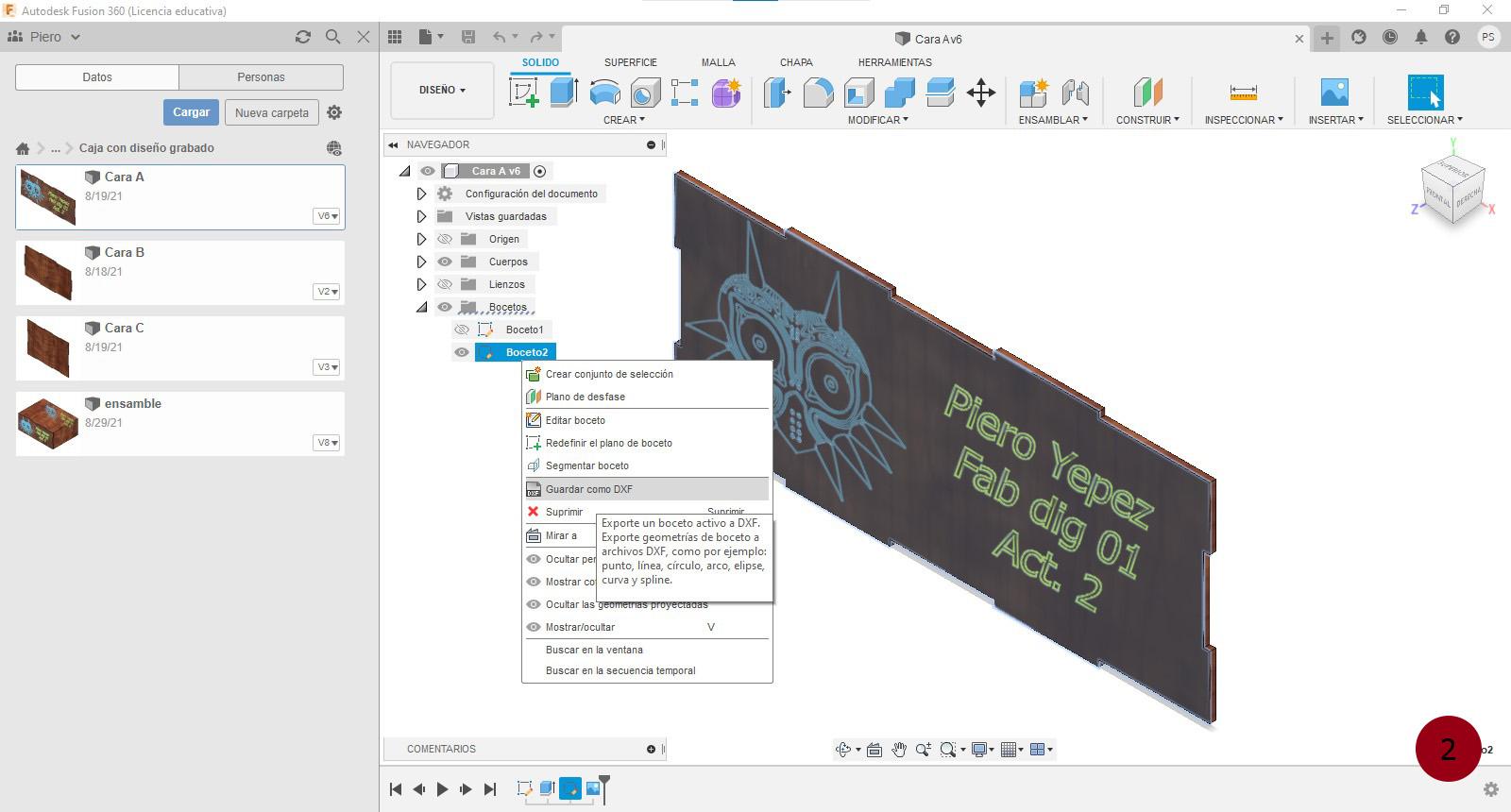Select the Offset Plane construct tool

click(1147, 93)
